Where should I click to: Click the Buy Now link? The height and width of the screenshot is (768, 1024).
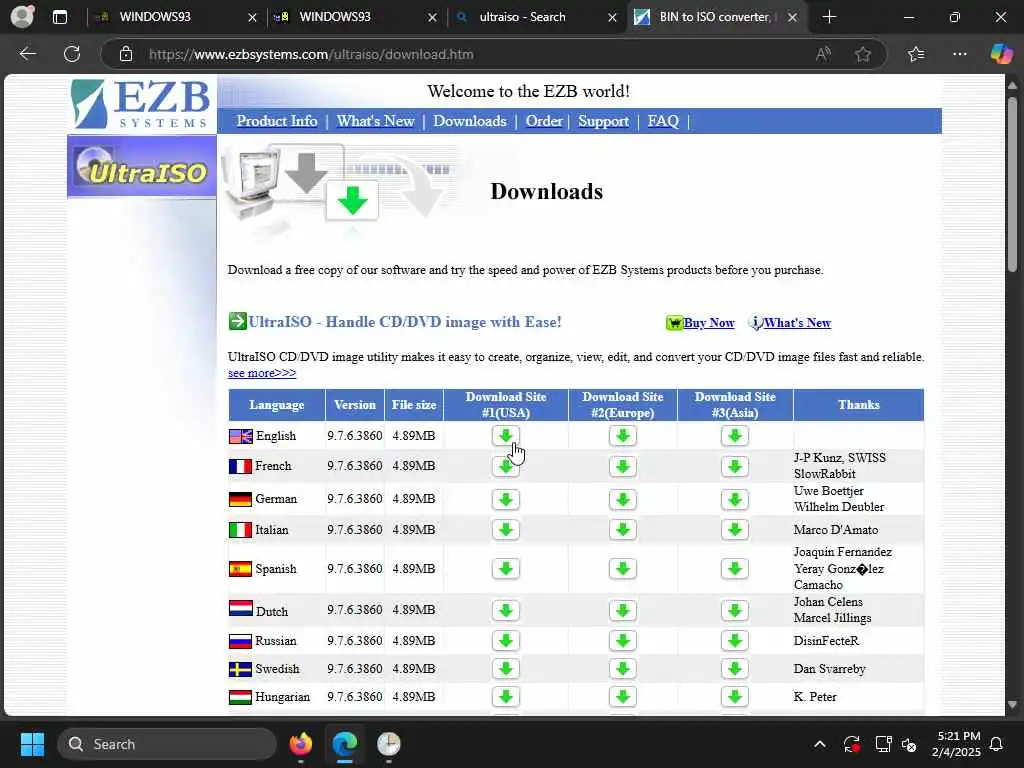point(709,323)
